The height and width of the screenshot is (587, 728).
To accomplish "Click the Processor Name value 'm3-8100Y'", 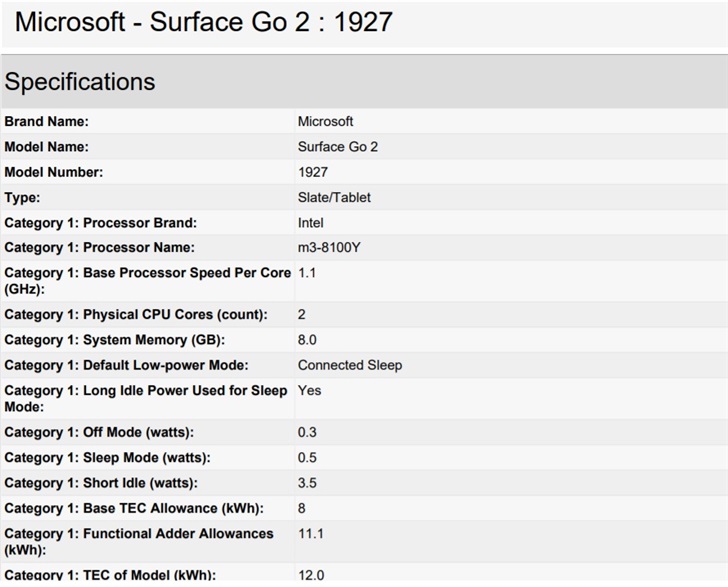I will 330,247.
